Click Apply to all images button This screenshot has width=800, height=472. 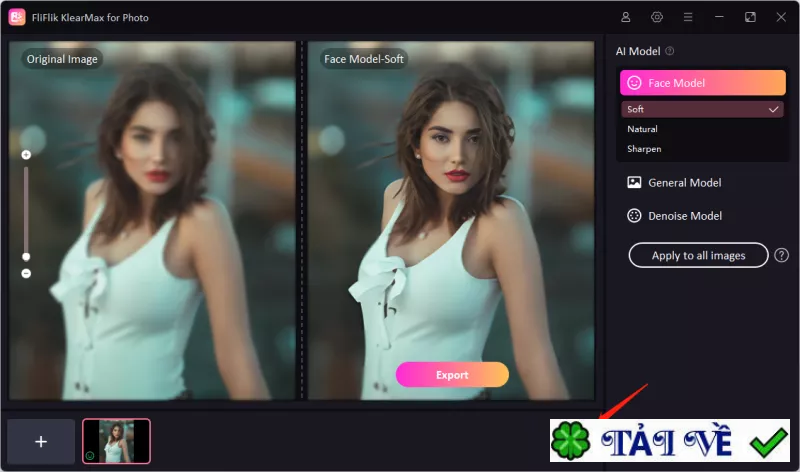click(698, 255)
